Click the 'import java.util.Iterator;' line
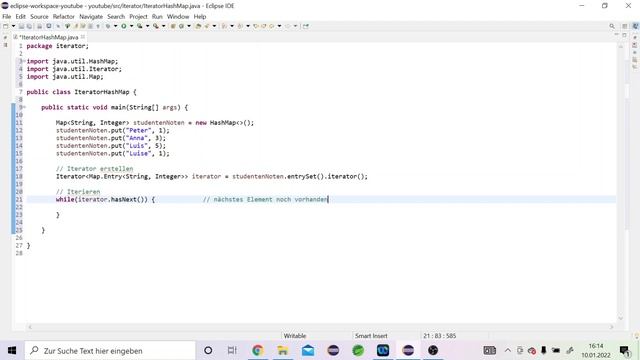 74,69
